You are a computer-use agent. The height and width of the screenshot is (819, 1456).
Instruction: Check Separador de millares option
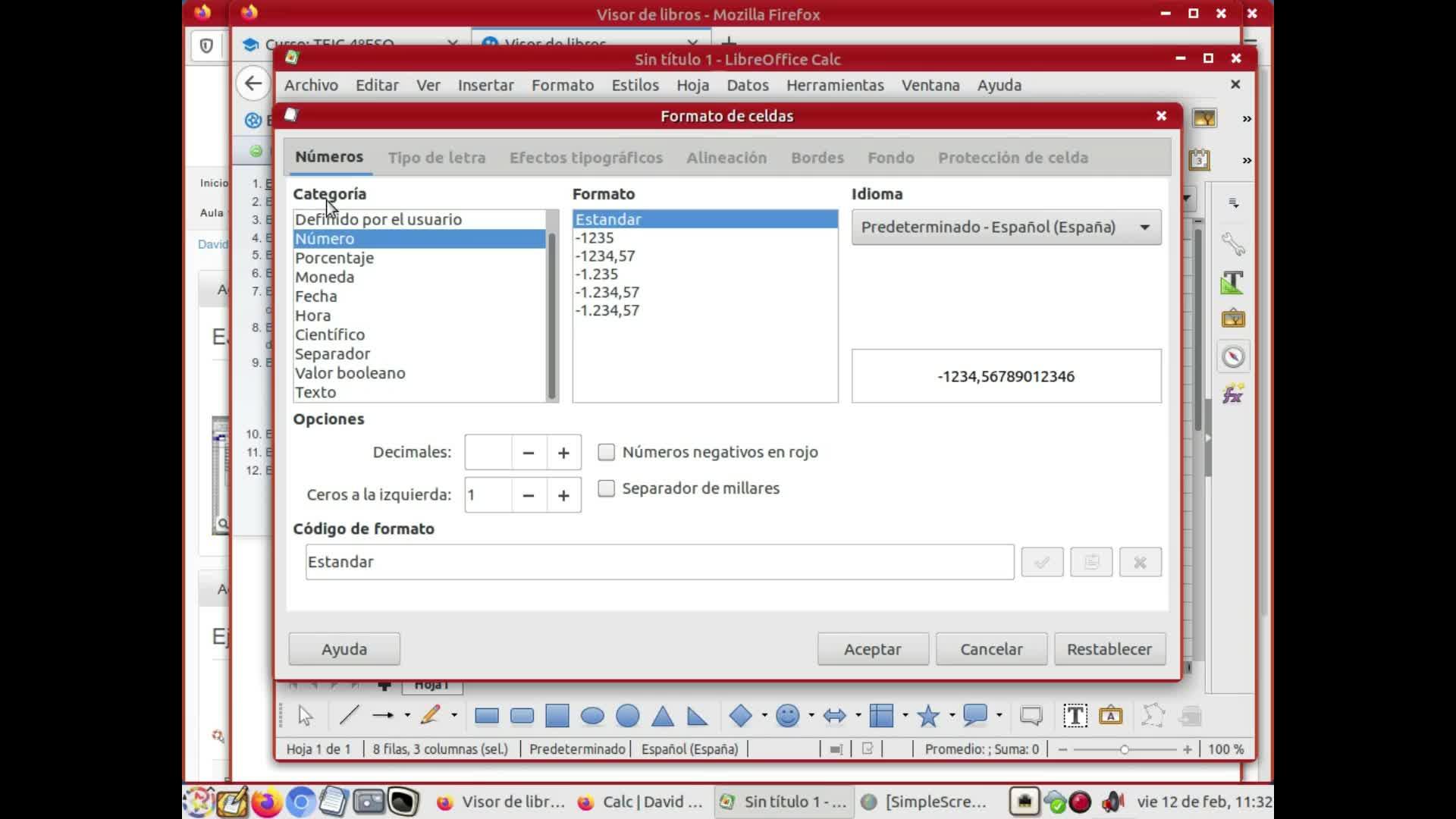tap(606, 489)
